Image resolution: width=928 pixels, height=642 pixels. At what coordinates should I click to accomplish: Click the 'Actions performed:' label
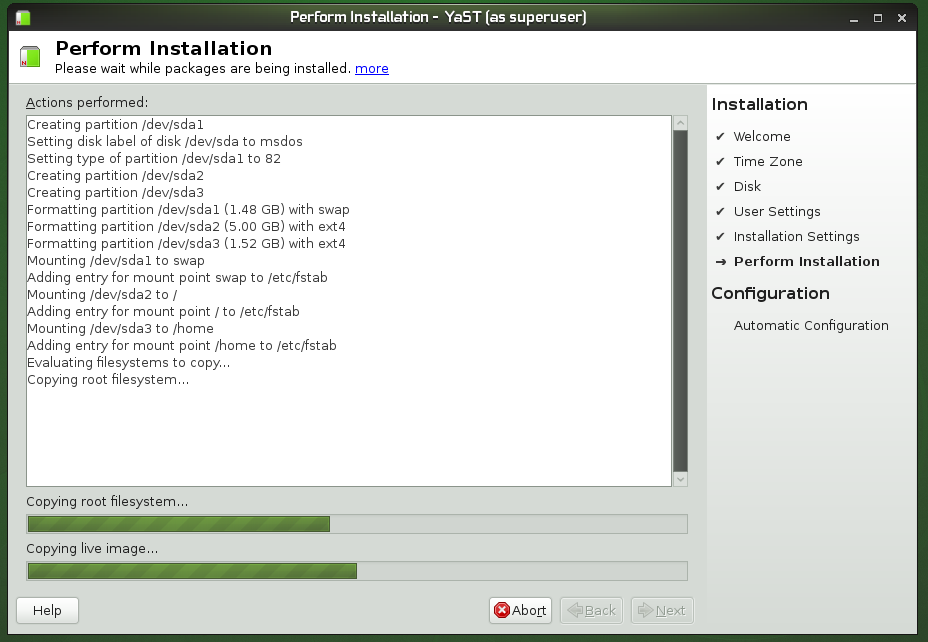[x=87, y=103]
